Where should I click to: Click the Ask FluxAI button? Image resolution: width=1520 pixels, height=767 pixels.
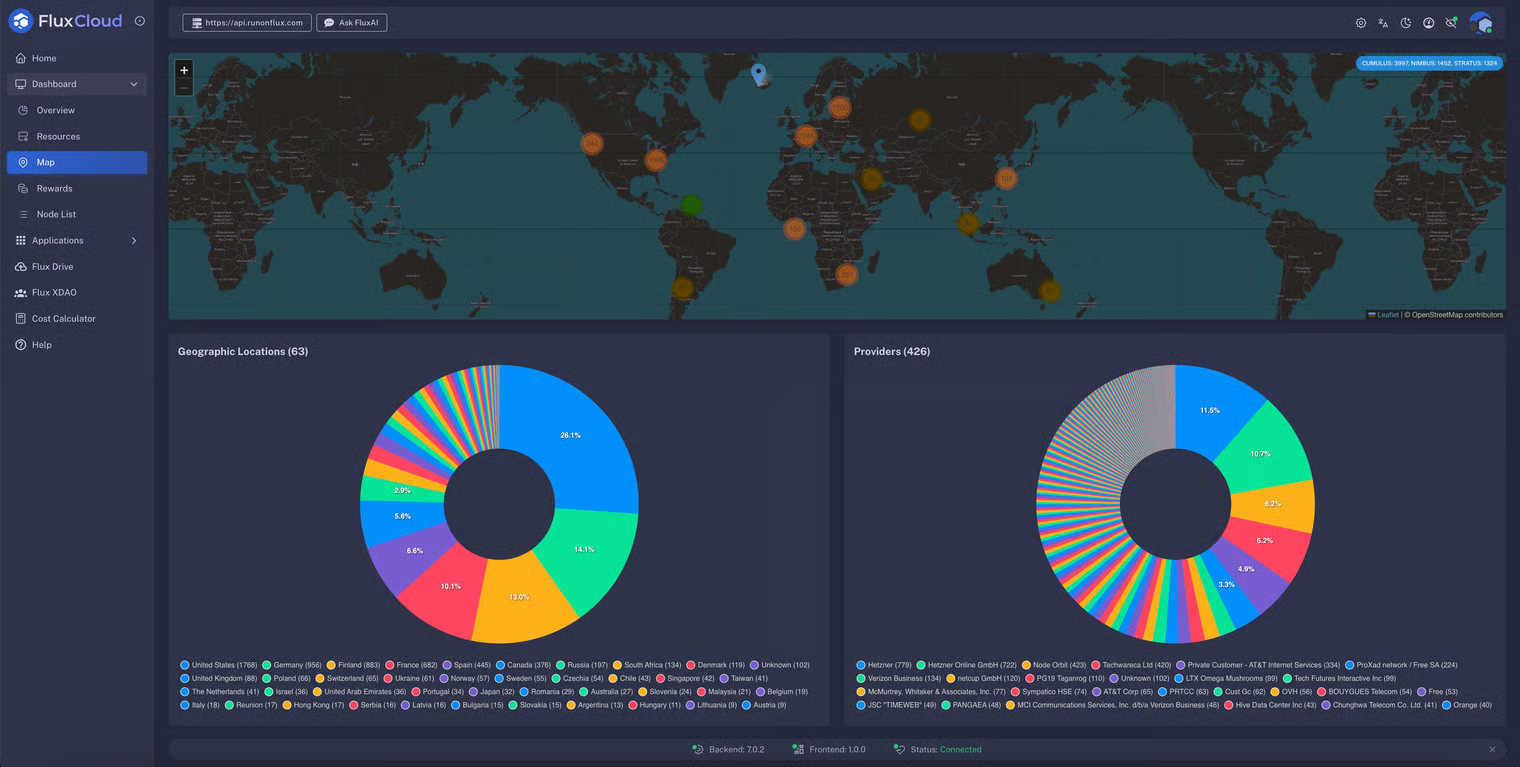(352, 23)
